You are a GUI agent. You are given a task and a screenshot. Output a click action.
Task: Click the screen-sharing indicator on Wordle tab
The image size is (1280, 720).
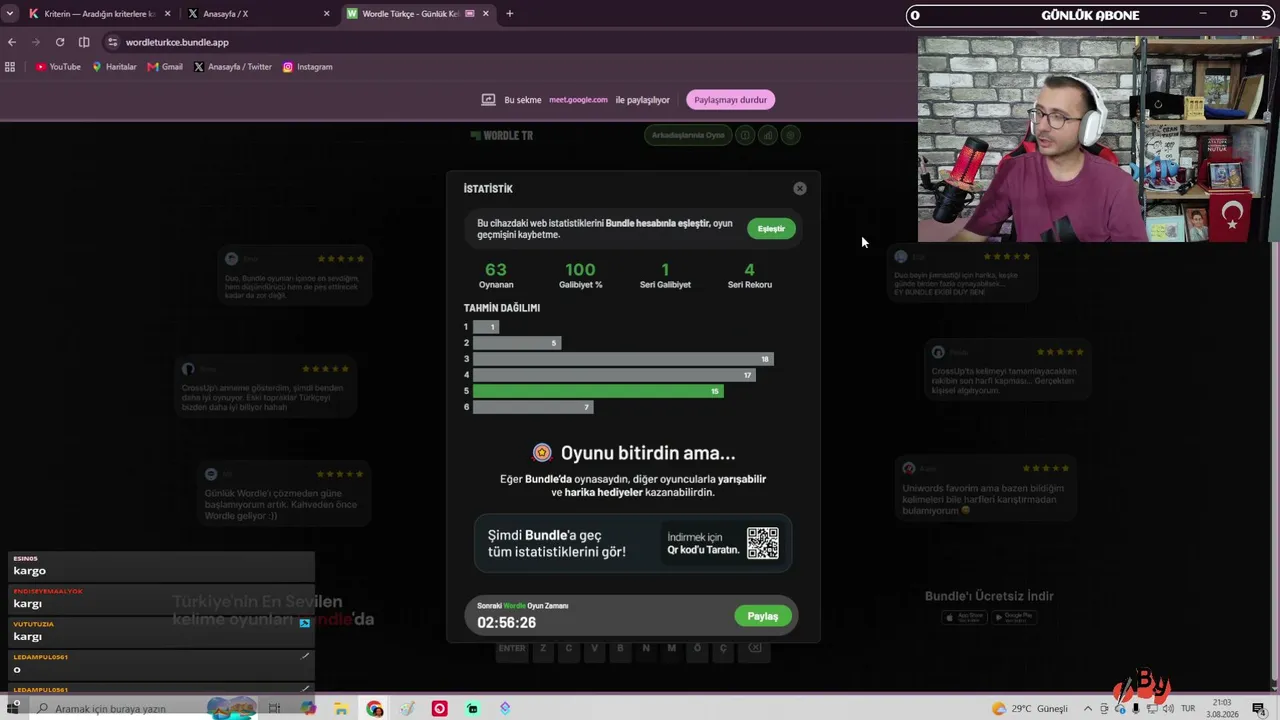469,14
